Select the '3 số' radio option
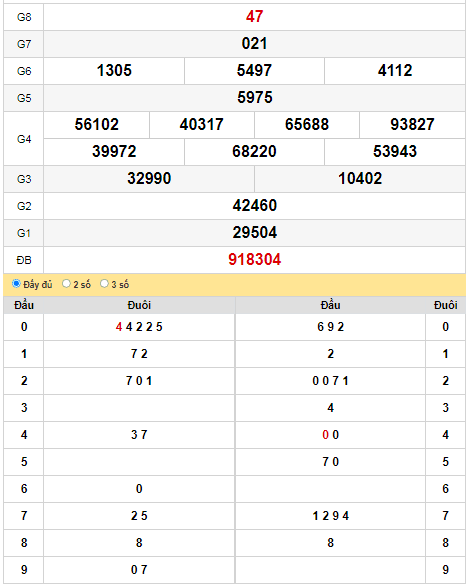 [x=104, y=284]
